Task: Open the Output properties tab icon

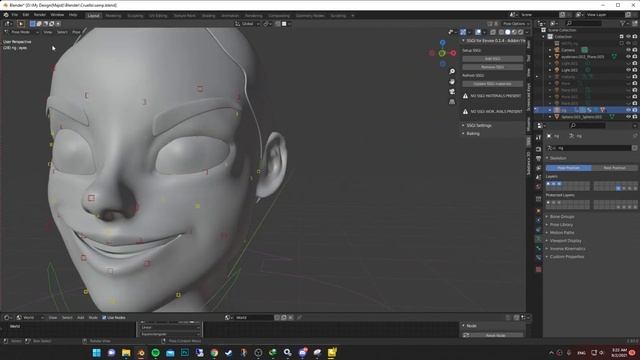Action: click(538, 158)
